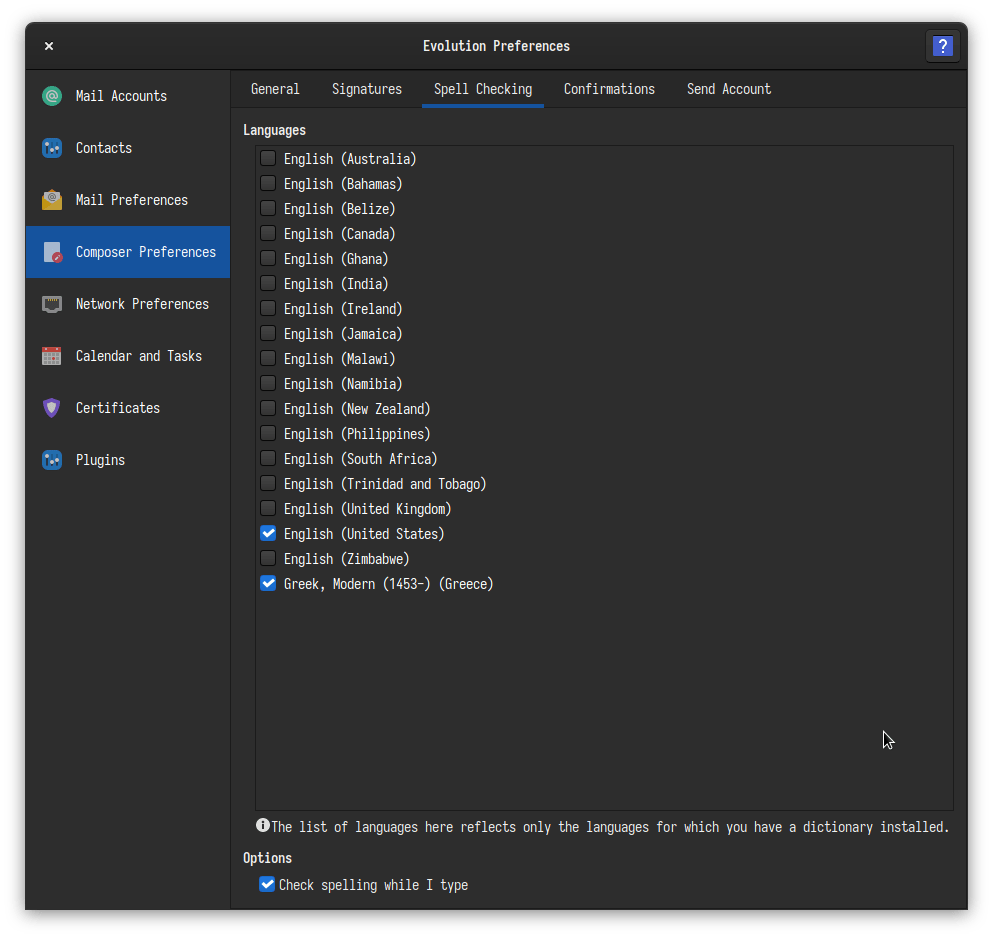
Task: Switch to the Confirmations tab
Action: tap(609, 89)
